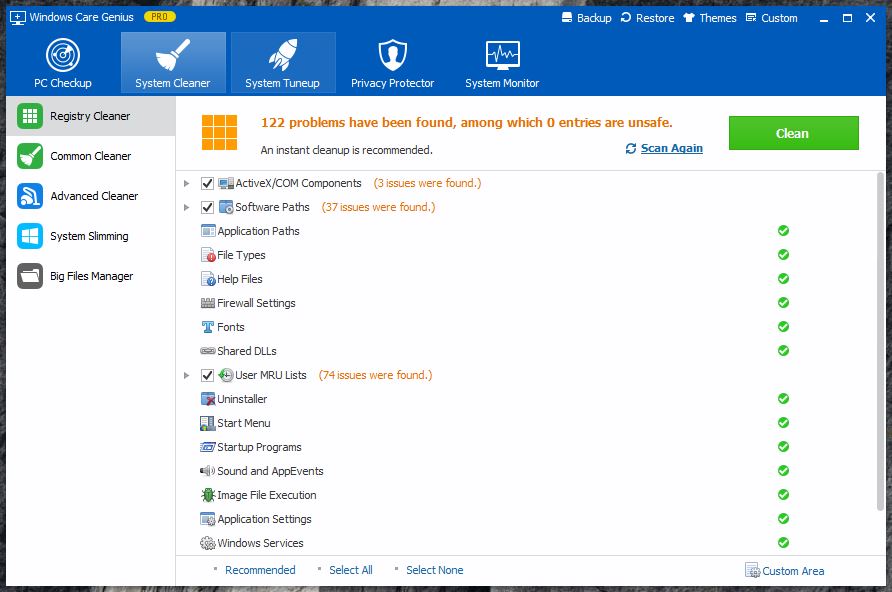
Task: Switch to the Common Cleaner tab
Action: click(91, 156)
